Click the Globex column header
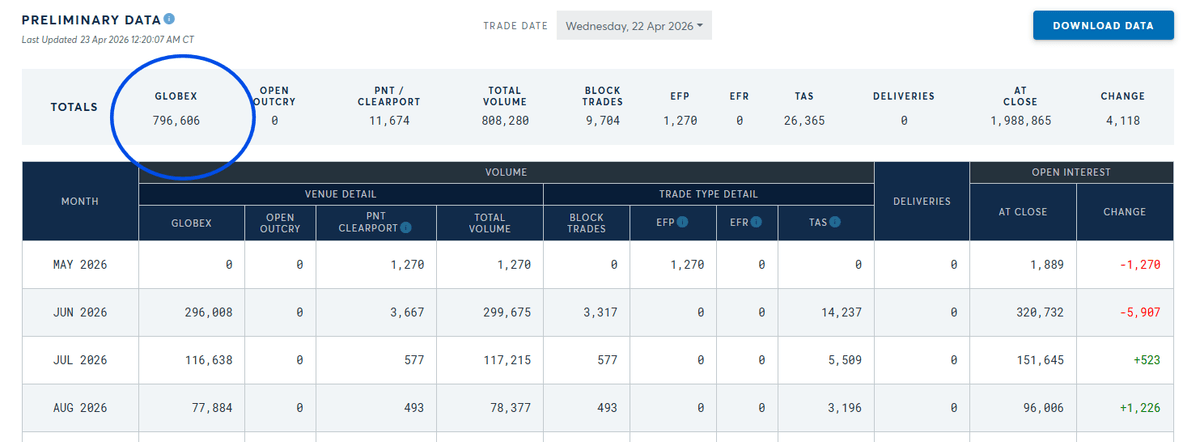 pyautogui.click(x=191, y=222)
